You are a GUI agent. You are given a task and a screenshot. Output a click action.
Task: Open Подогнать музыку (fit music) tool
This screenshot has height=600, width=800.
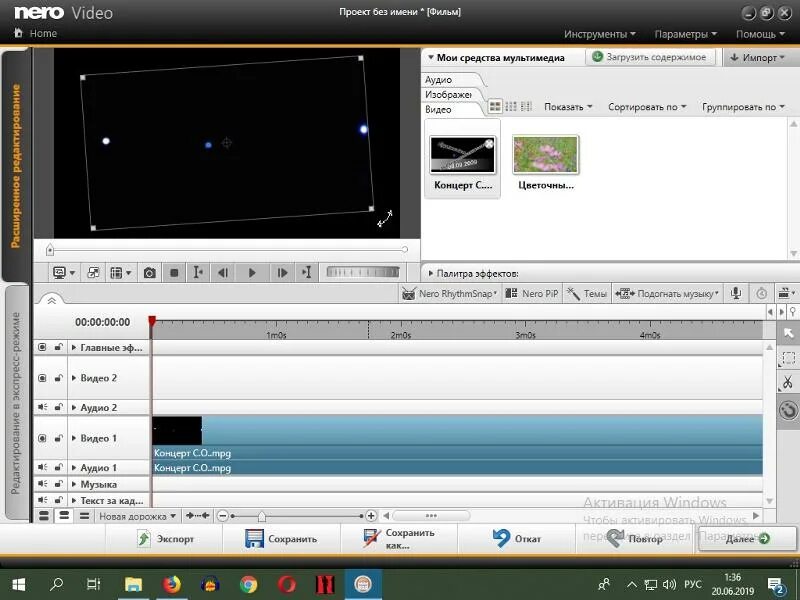tap(667, 294)
